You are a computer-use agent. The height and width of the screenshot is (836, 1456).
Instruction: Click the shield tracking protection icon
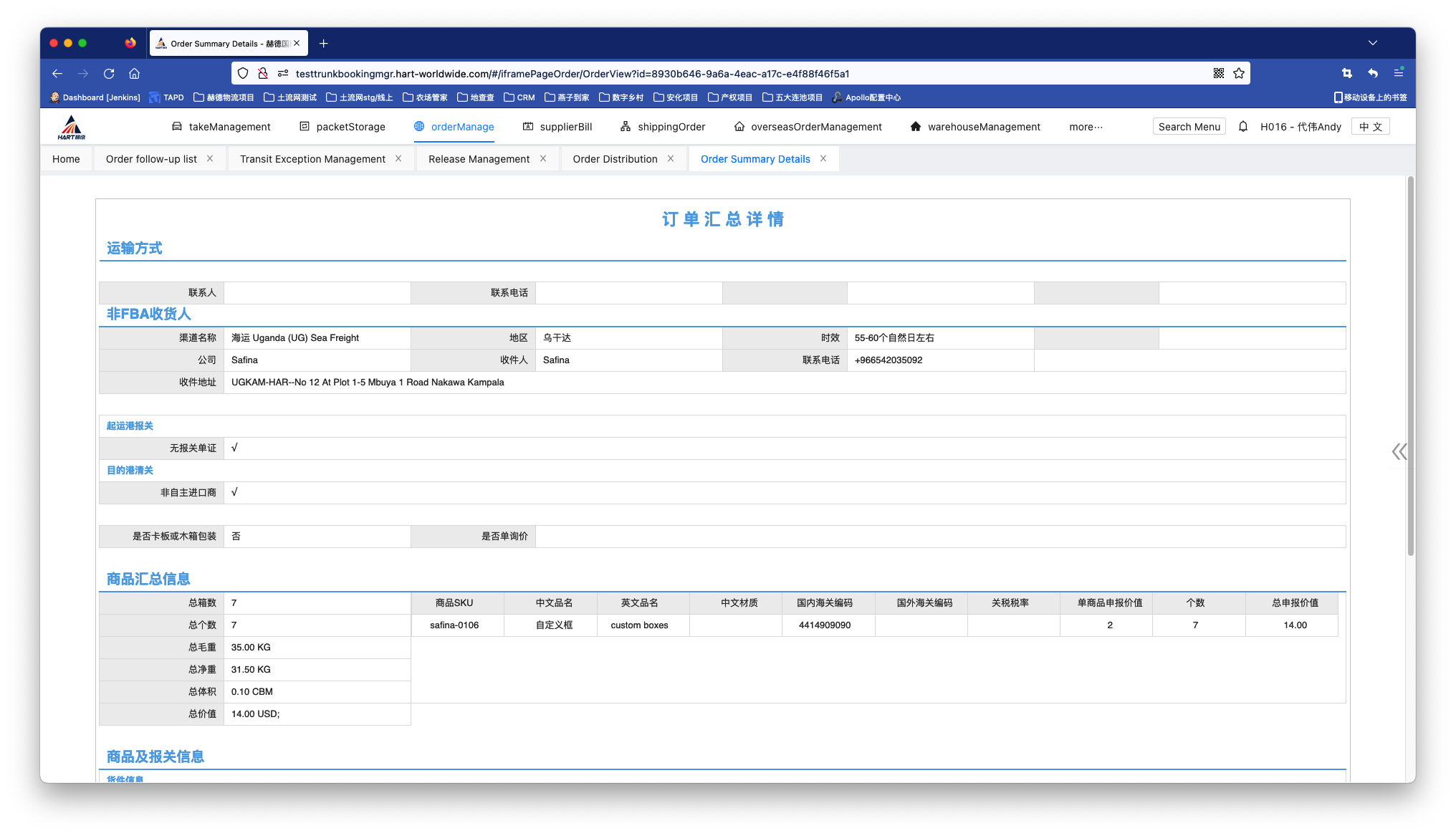click(x=243, y=74)
